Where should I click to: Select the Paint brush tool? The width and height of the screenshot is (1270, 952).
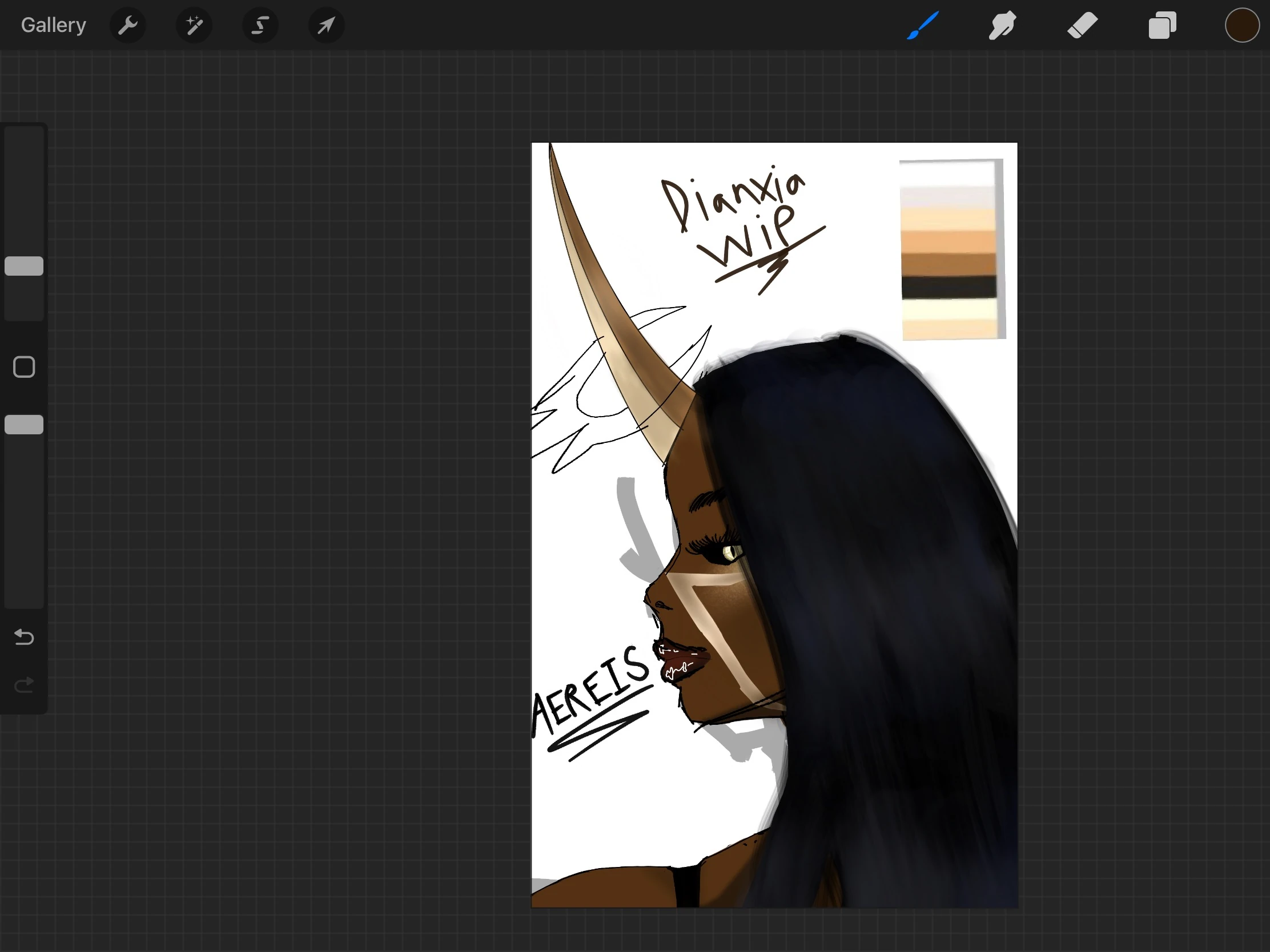click(923, 25)
